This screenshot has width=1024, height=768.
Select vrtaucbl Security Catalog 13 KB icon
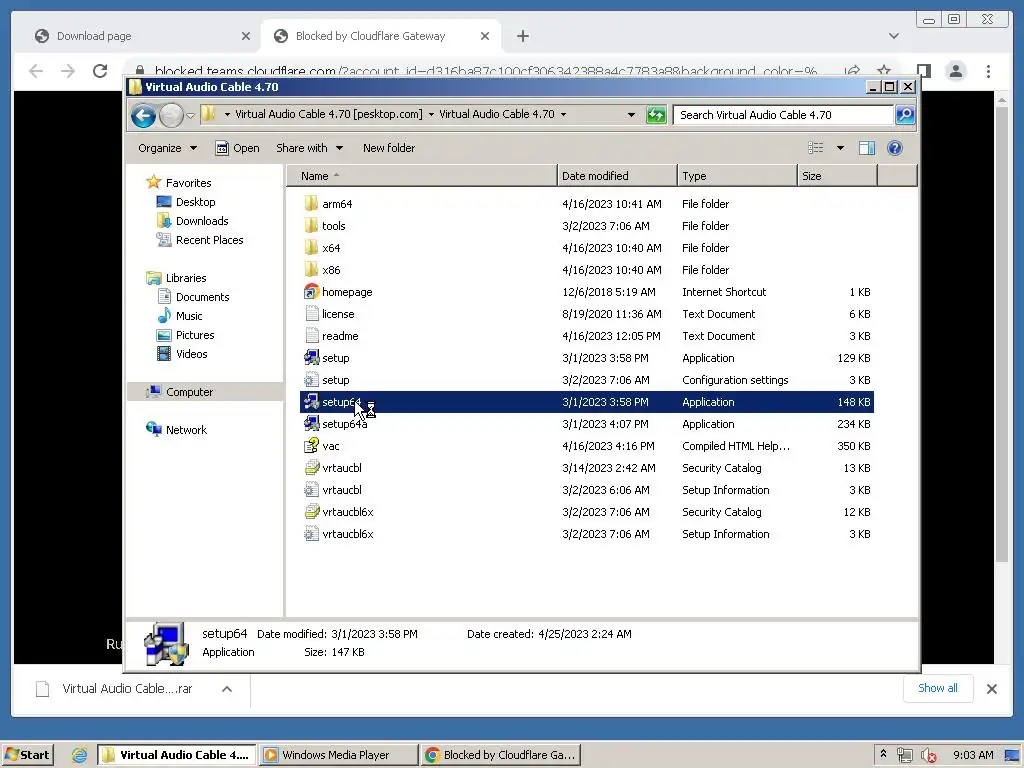tap(312, 468)
